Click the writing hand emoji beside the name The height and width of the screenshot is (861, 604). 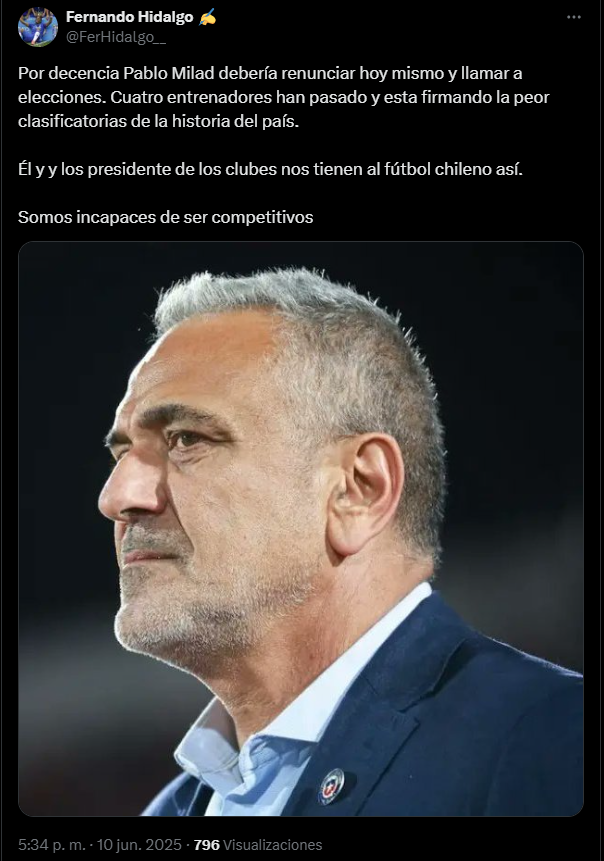click(x=207, y=18)
